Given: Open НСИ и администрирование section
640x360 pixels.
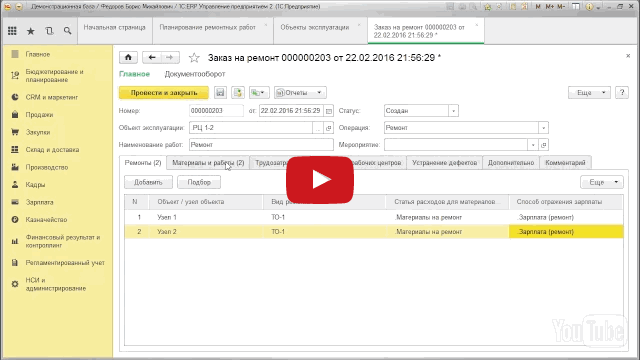Looking at the screenshot, I should (56, 284).
